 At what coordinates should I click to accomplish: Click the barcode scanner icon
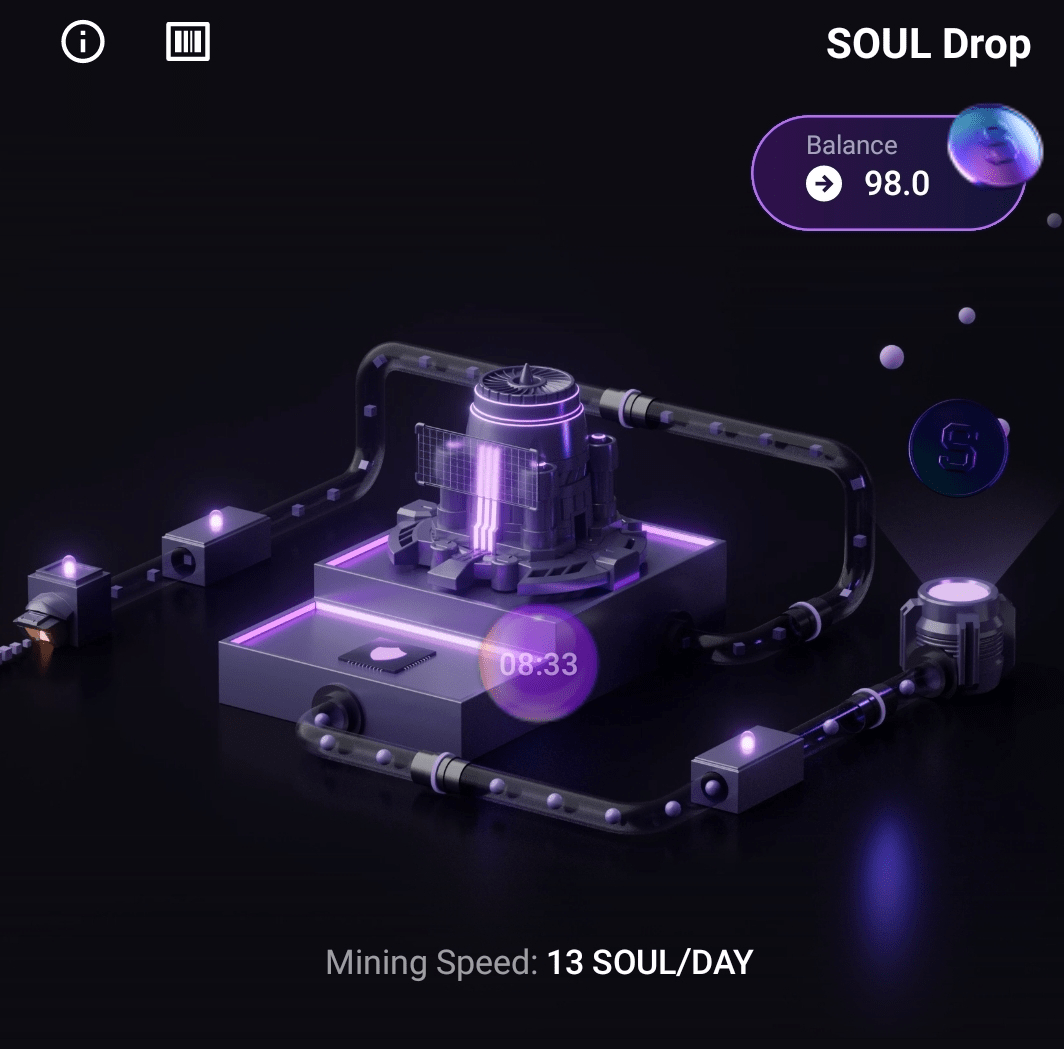[x=188, y=42]
